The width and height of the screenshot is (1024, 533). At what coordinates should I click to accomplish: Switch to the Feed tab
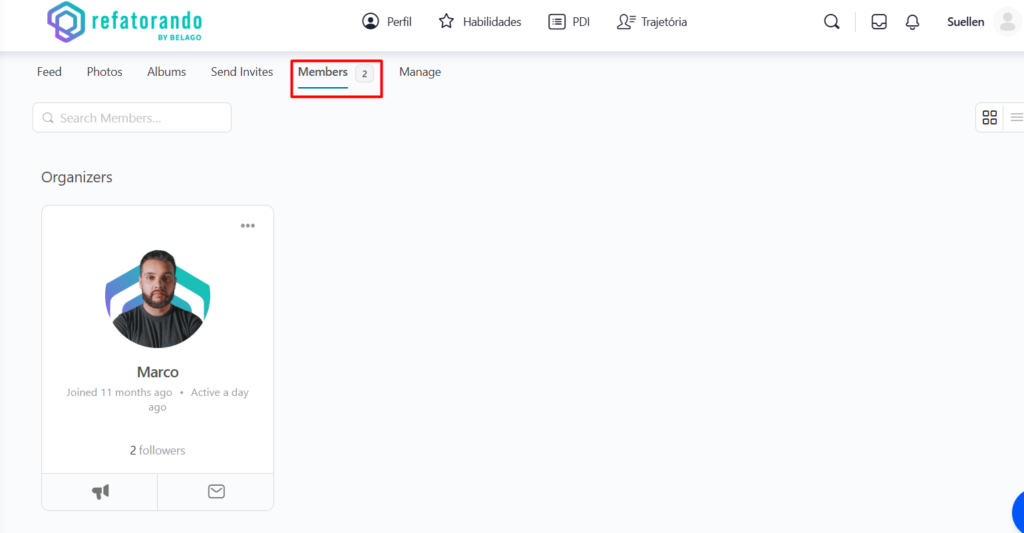49,72
